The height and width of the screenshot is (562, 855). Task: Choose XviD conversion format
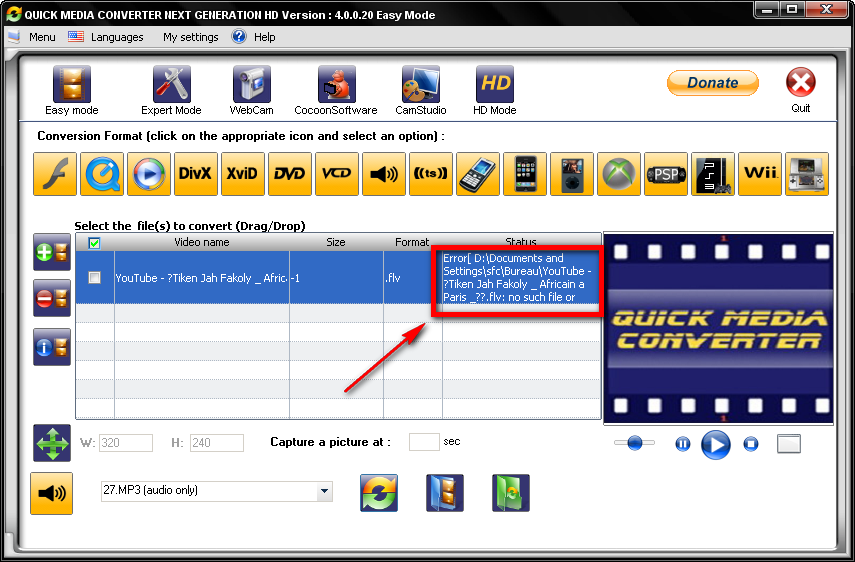(x=243, y=174)
